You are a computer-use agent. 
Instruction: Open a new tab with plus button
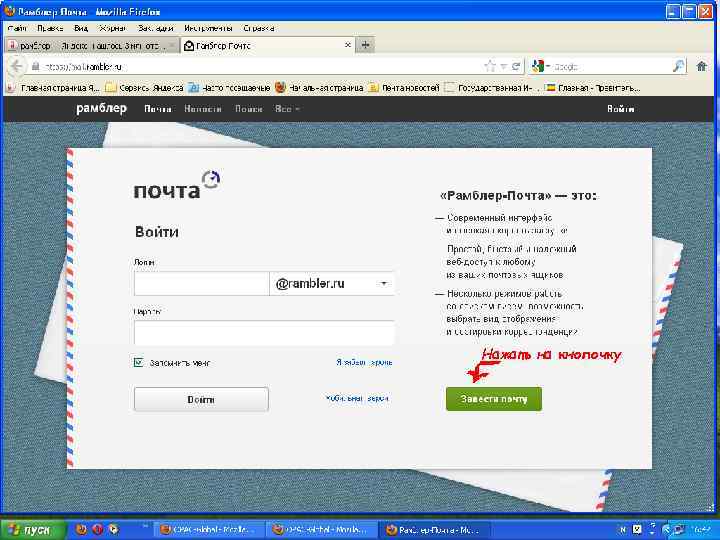coord(366,45)
